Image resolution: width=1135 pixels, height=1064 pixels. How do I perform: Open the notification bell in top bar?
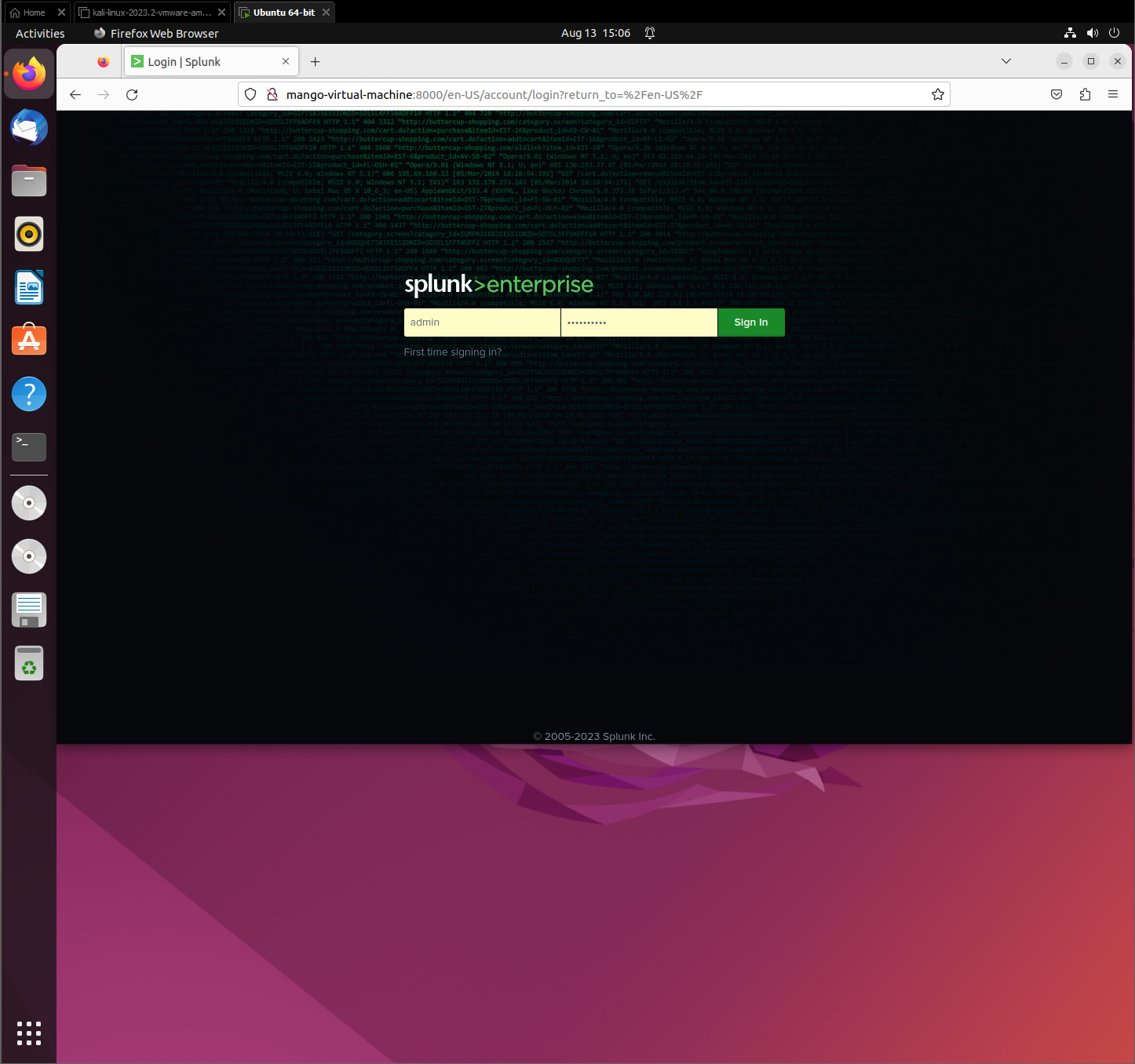(650, 33)
